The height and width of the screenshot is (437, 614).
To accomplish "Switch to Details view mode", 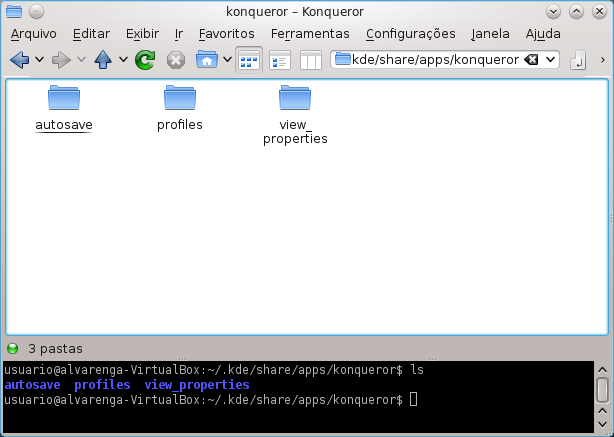I will (280, 60).
